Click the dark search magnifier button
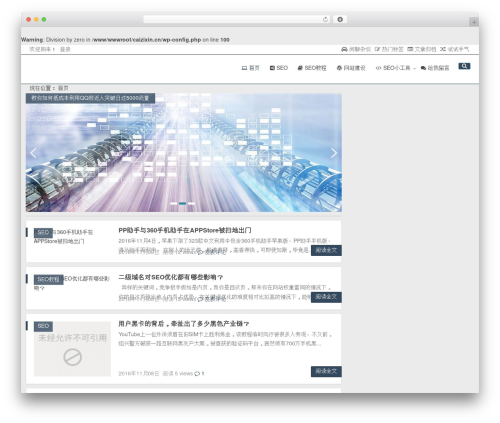The height and width of the screenshot is (423, 500). [x=464, y=66]
